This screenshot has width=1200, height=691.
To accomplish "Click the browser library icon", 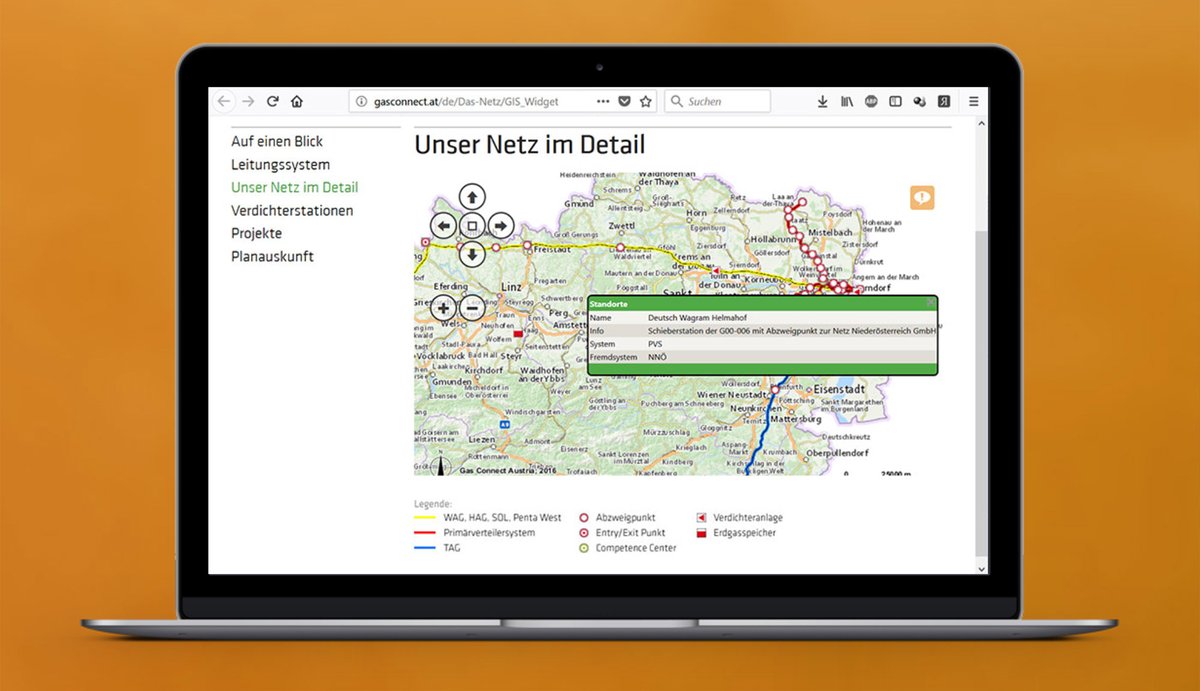I will pos(847,101).
